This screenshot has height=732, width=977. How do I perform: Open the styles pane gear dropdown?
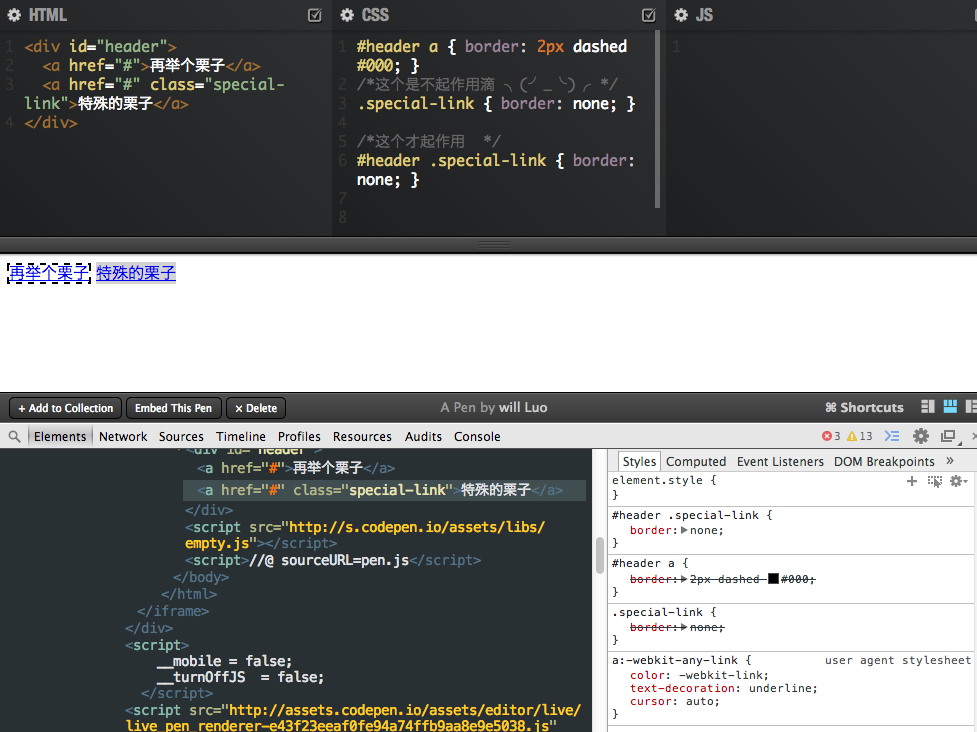[957, 481]
